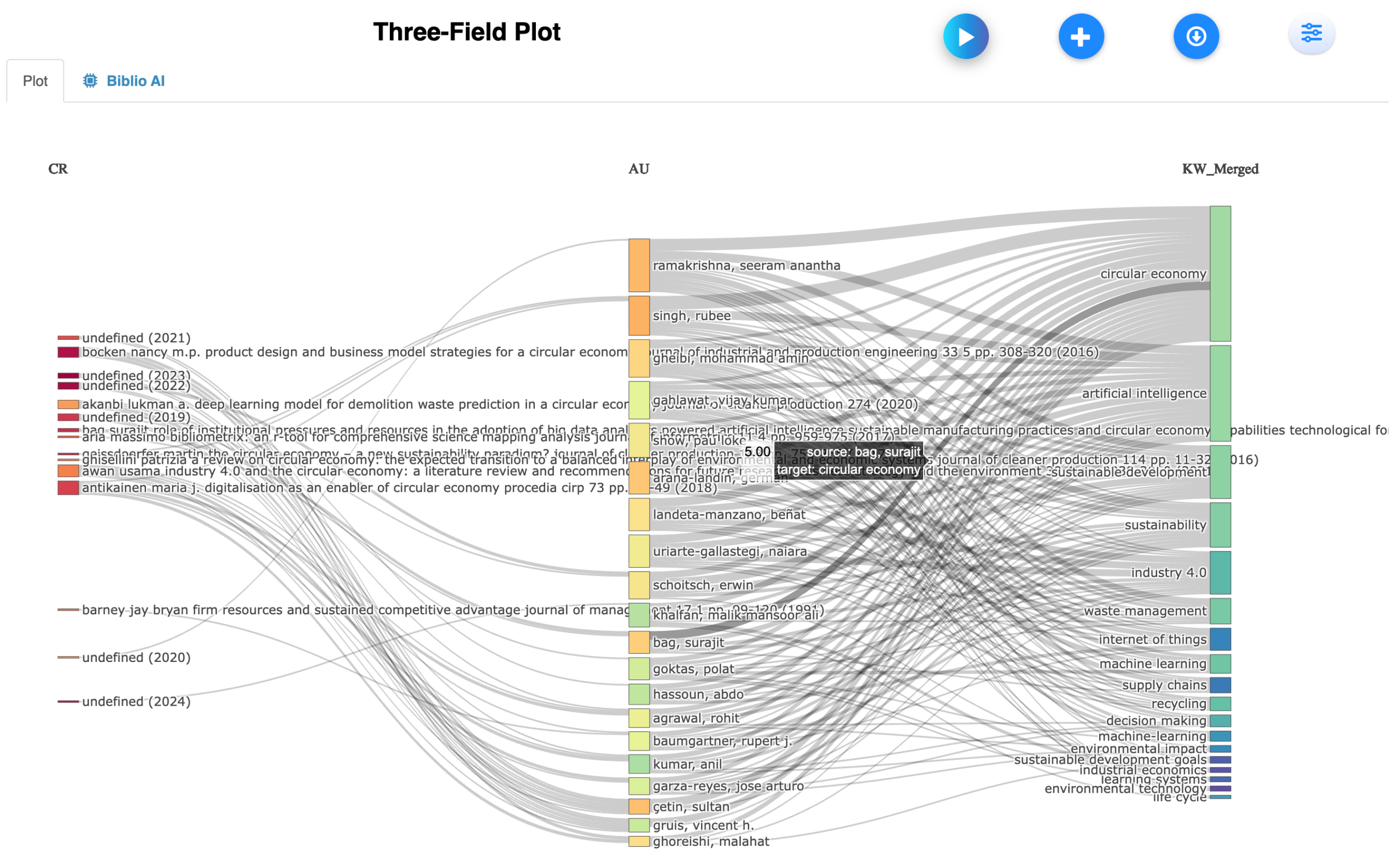
Task: Click the industry 4.0 keyword node
Action: 1220,572
